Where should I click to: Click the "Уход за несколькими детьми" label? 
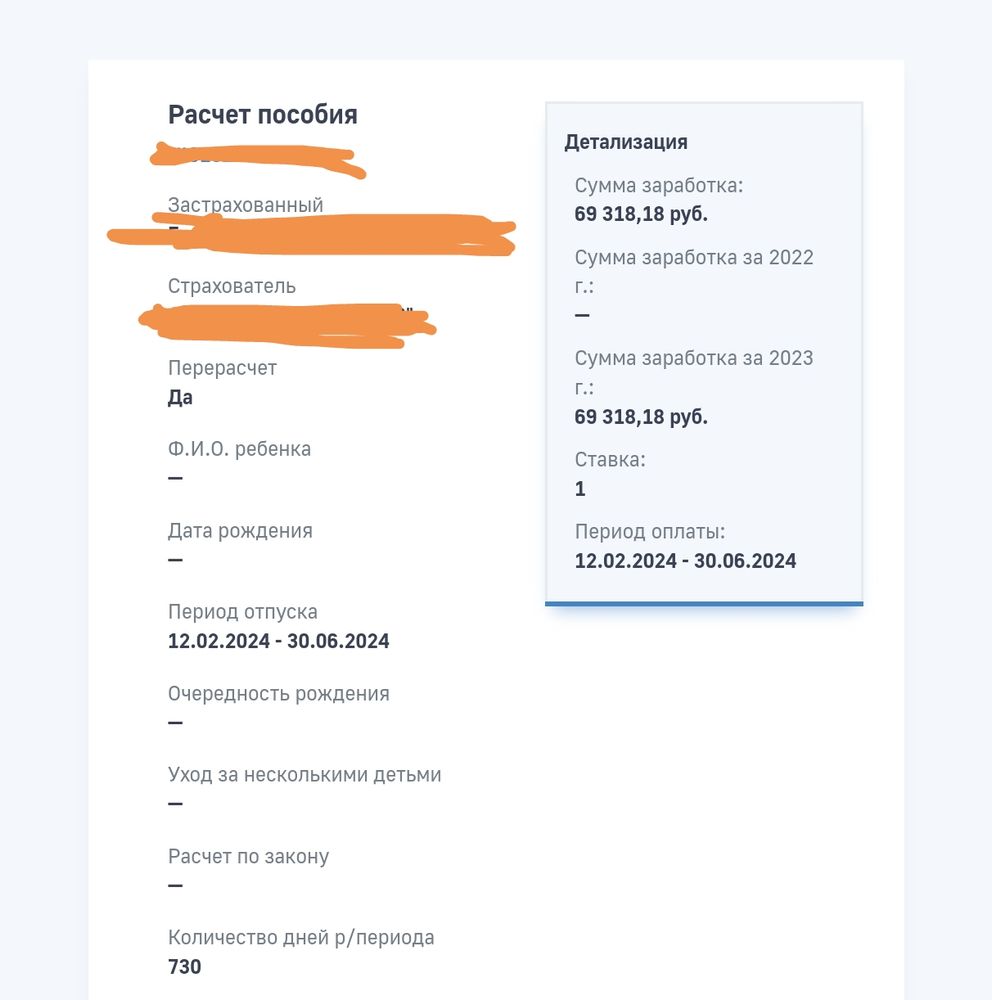[304, 775]
